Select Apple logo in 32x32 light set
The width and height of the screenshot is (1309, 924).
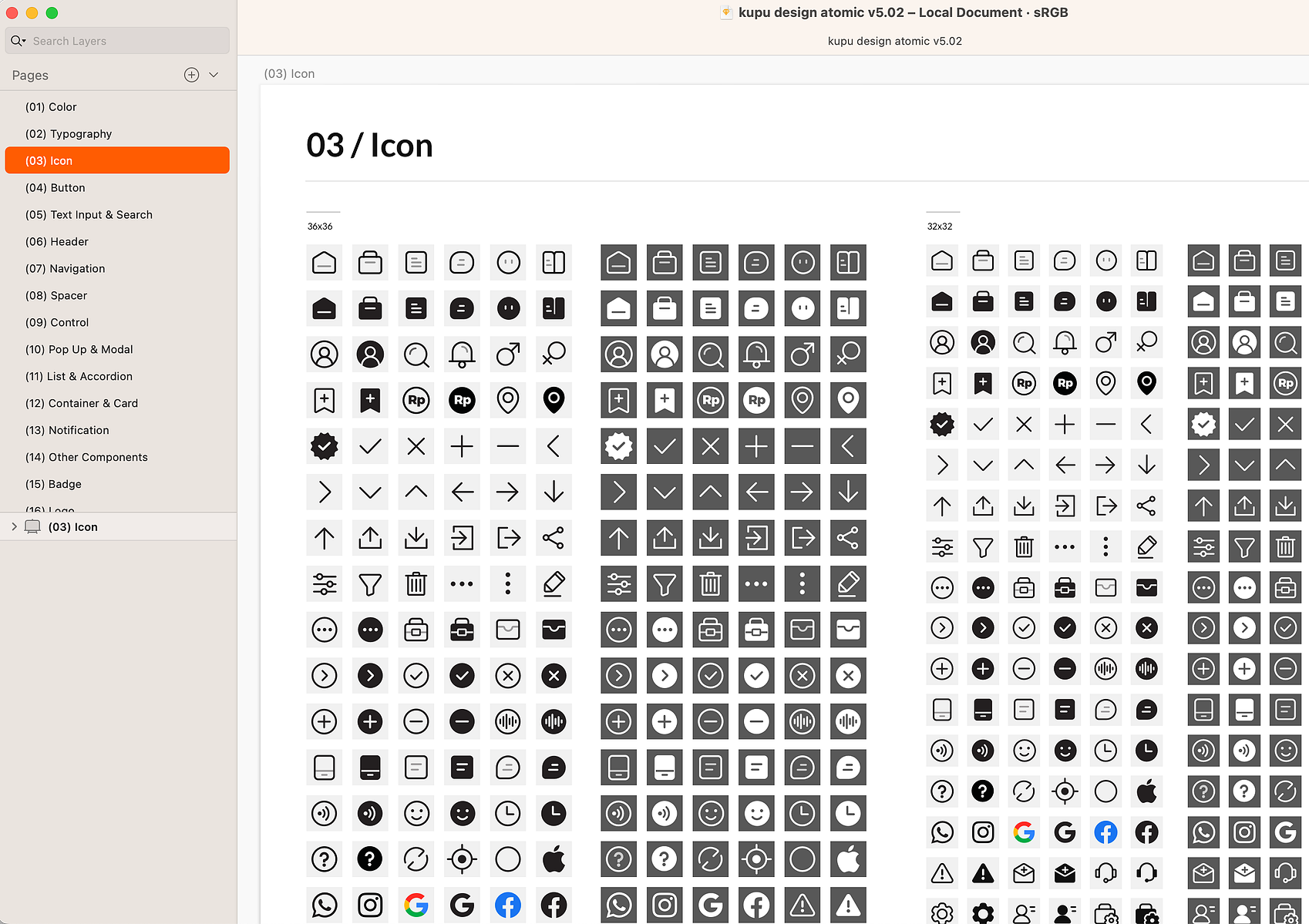click(x=1146, y=791)
